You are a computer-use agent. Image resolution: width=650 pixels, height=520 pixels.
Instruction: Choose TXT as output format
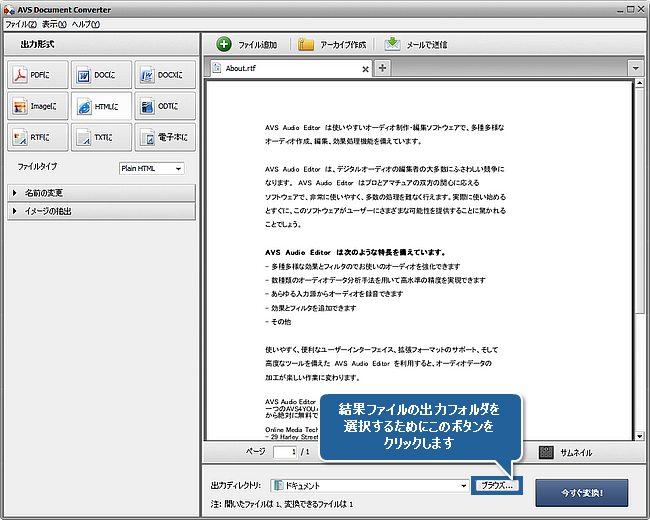click(102, 137)
